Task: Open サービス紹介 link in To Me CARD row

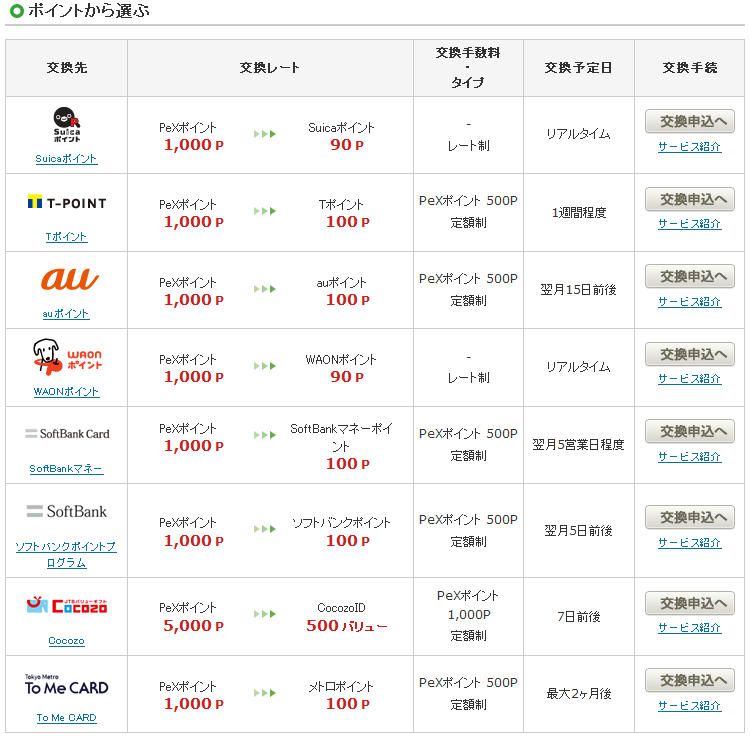Action: [x=689, y=706]
